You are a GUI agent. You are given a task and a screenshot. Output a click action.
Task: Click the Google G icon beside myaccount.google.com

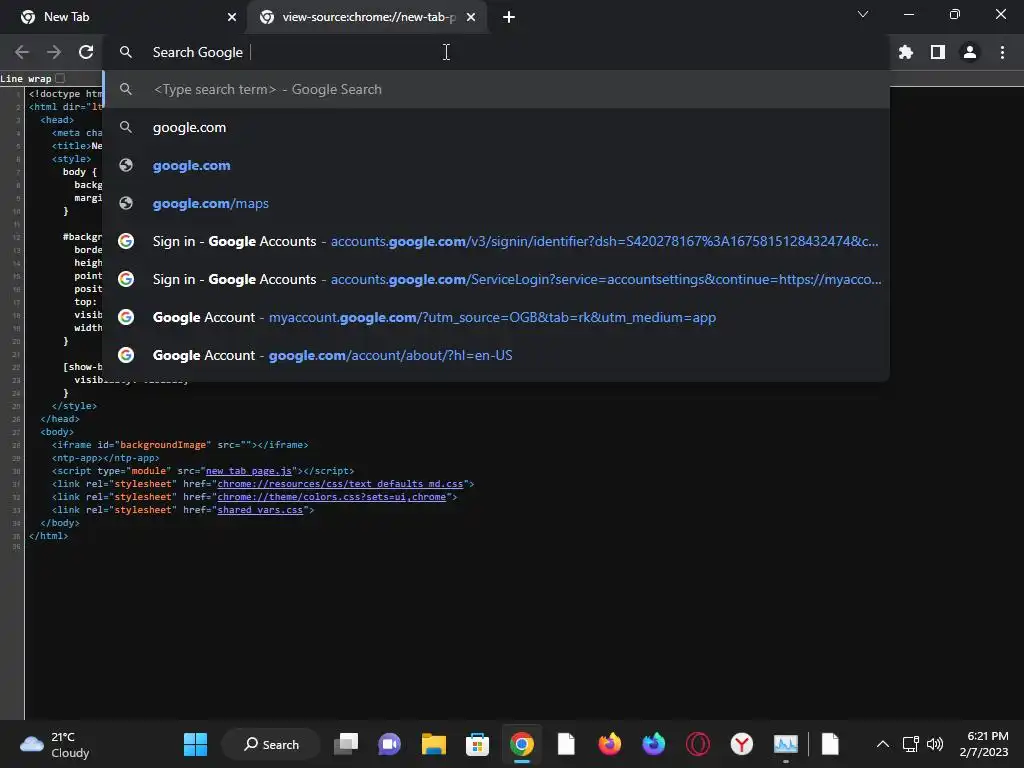point(126,317)
